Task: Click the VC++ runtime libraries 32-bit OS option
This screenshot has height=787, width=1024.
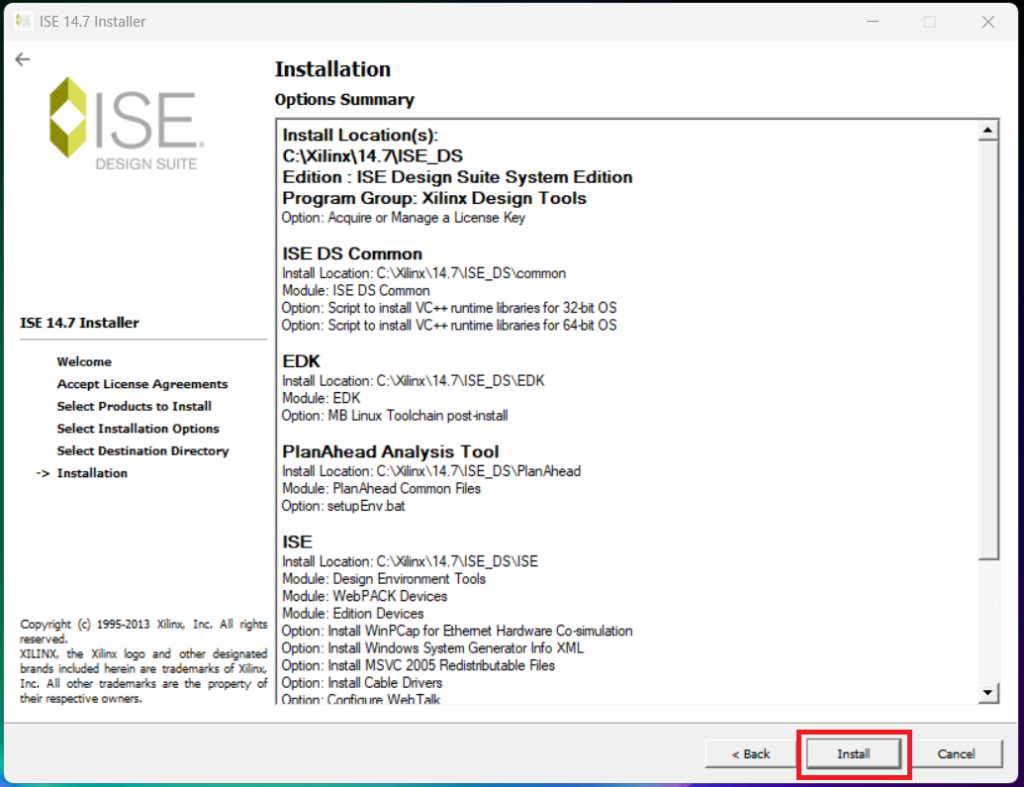Action: pyautogui.click(x=449, y=308)
